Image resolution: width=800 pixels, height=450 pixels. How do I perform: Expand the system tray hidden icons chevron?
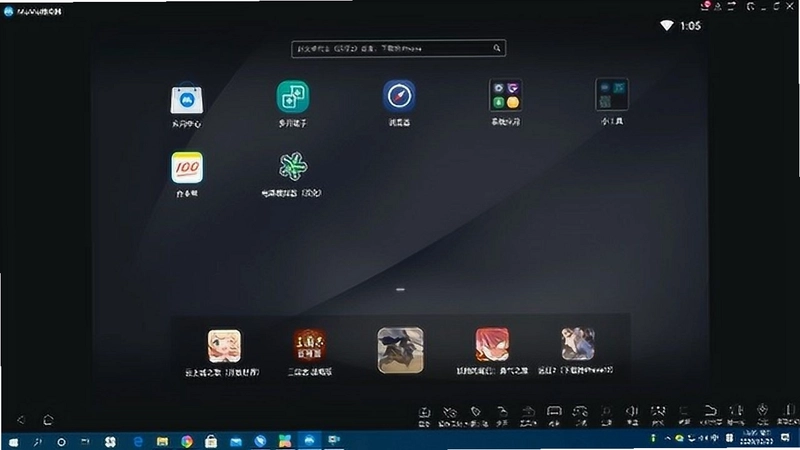pyautogui.click(x=667, y=438)
